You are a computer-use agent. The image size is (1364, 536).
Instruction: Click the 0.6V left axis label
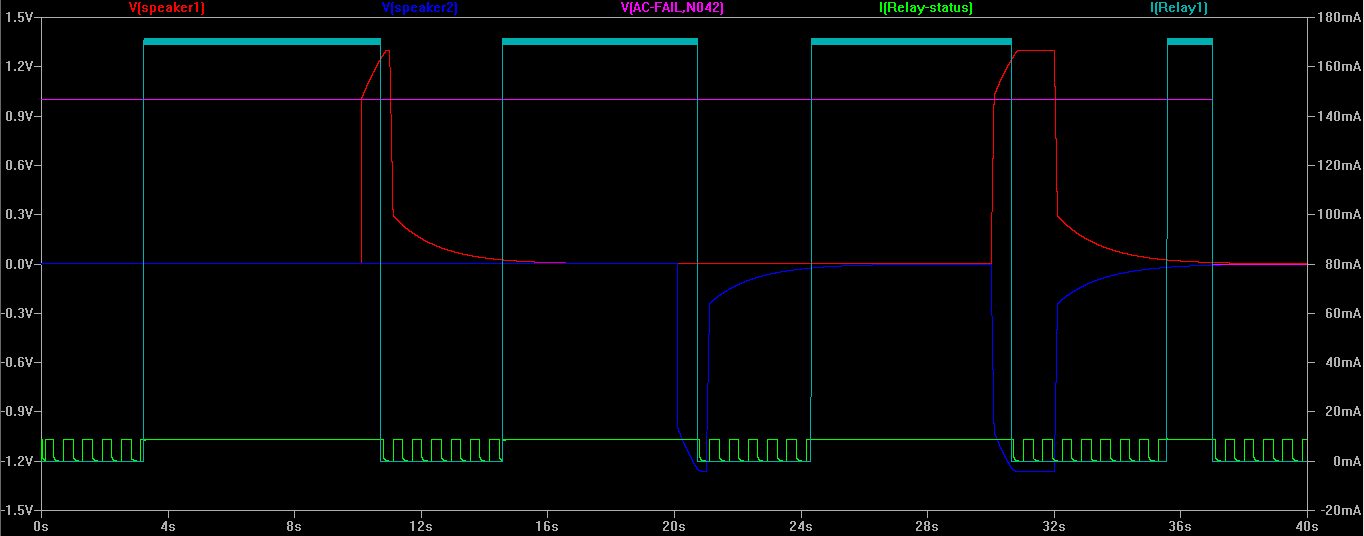[19, 165]
